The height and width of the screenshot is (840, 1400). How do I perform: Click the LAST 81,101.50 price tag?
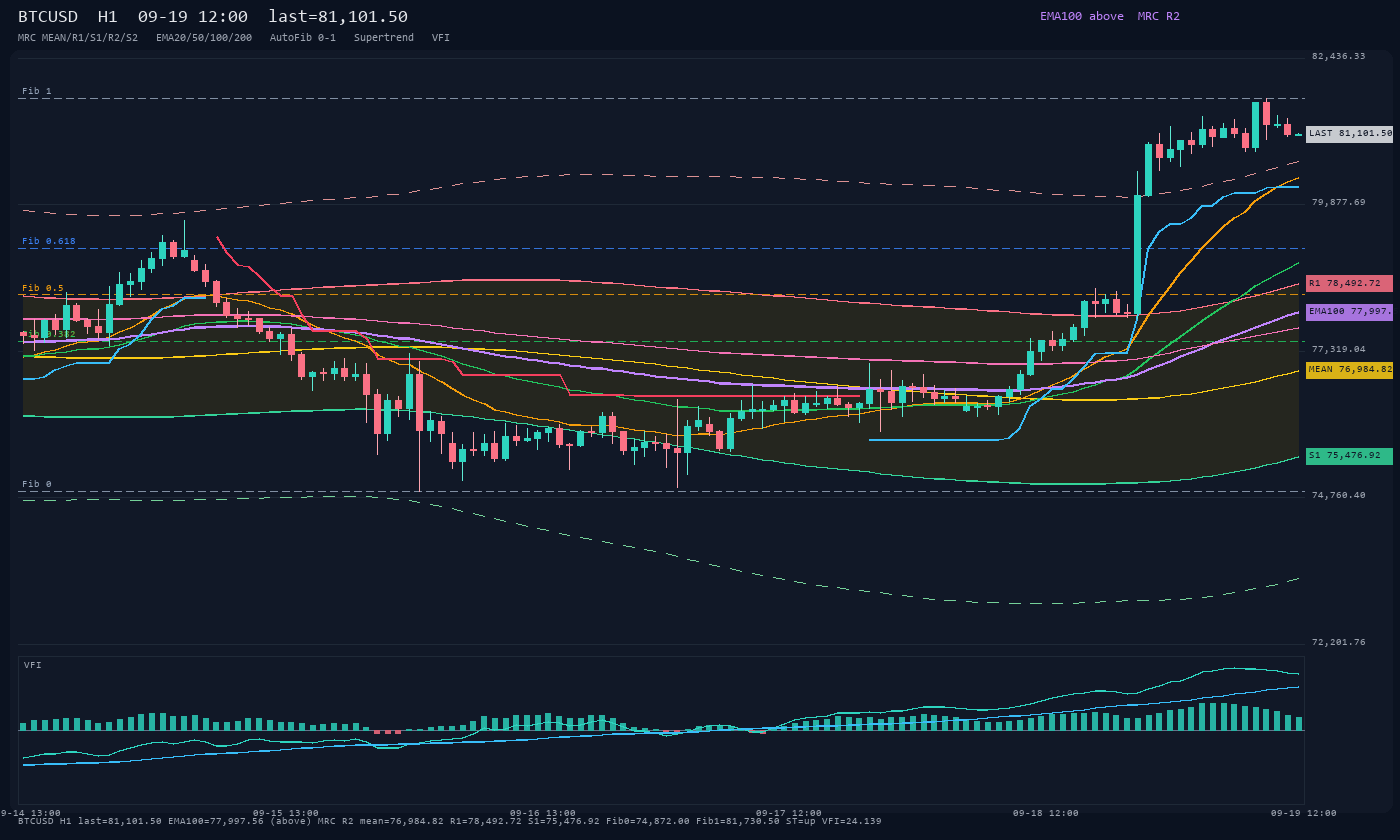[x=1349, y=133]
